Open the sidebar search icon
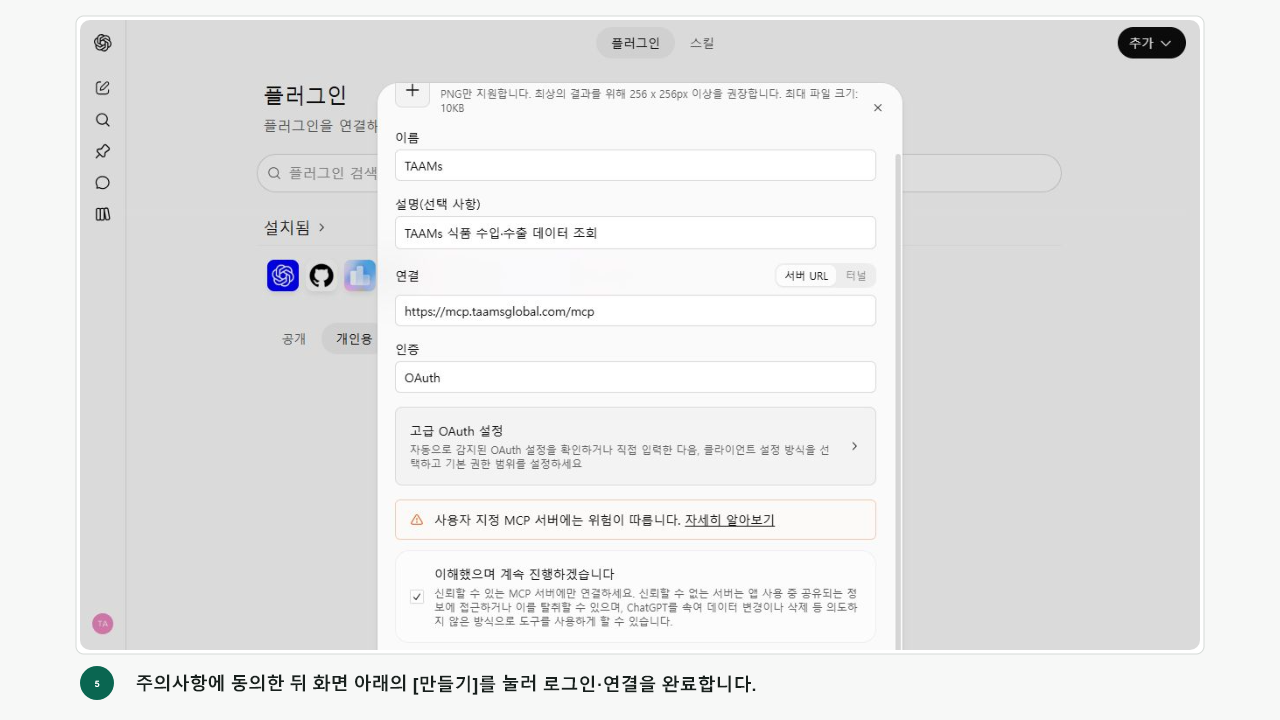 [102, 120]
